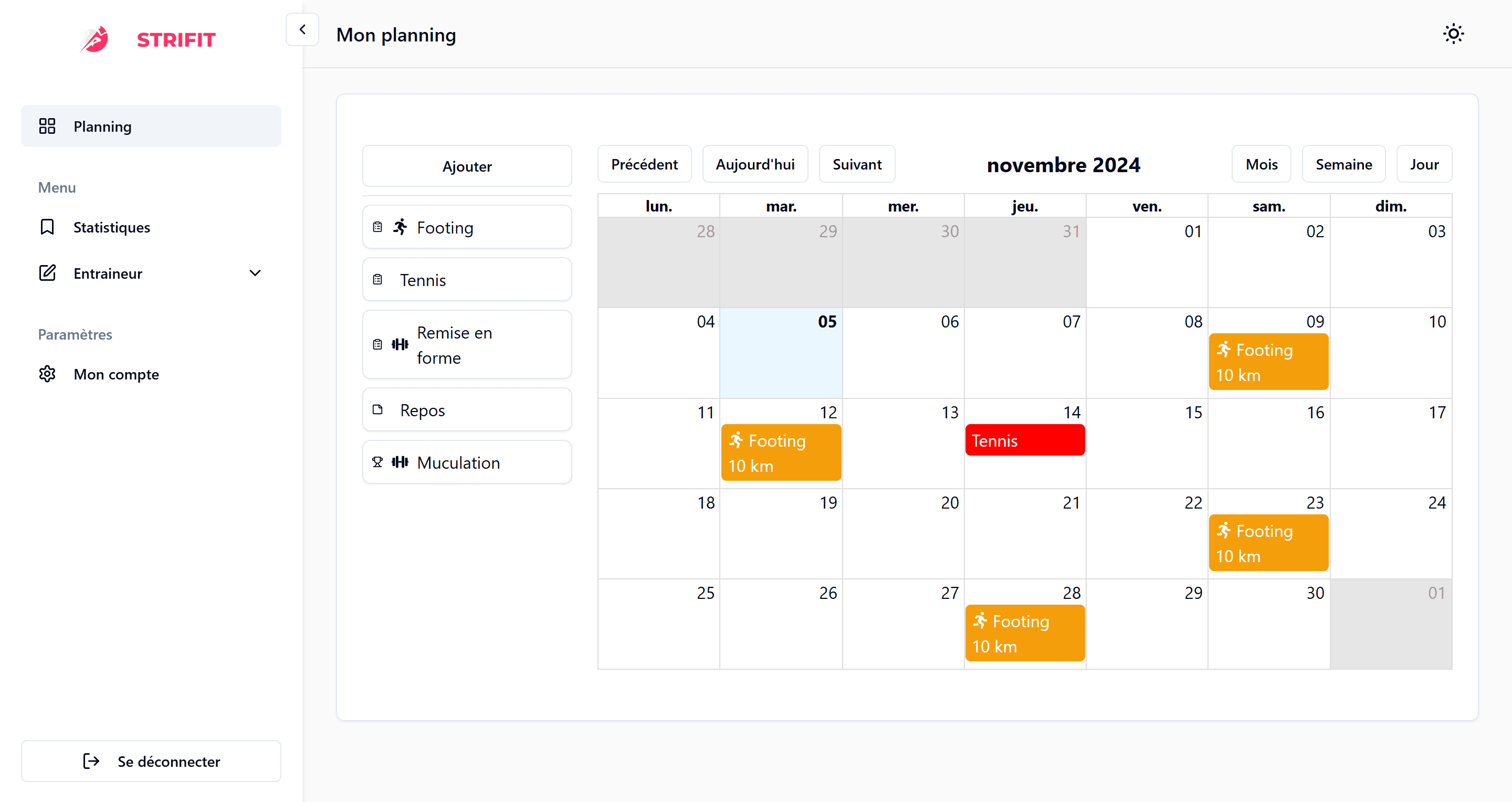1512x802 pixels.
Task: Click the Planning grid icon in menu
Action: click(x=46, y=126)
